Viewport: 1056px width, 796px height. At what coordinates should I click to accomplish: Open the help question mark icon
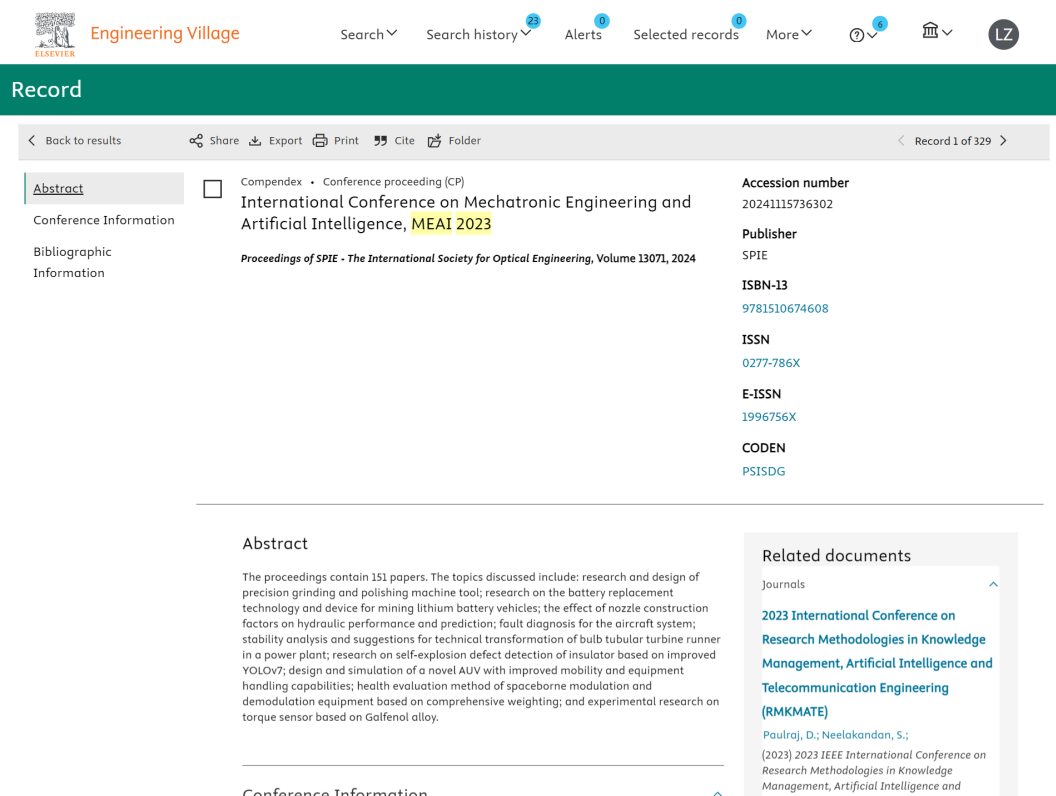[857, 35]
